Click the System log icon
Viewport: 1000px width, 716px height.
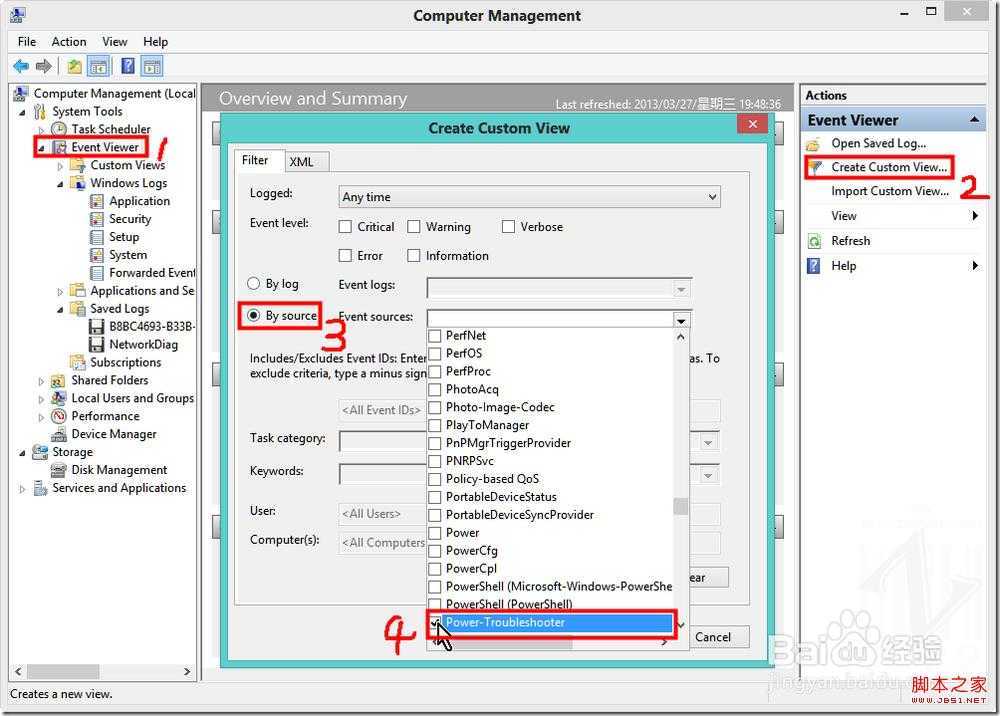pos(97,255)
